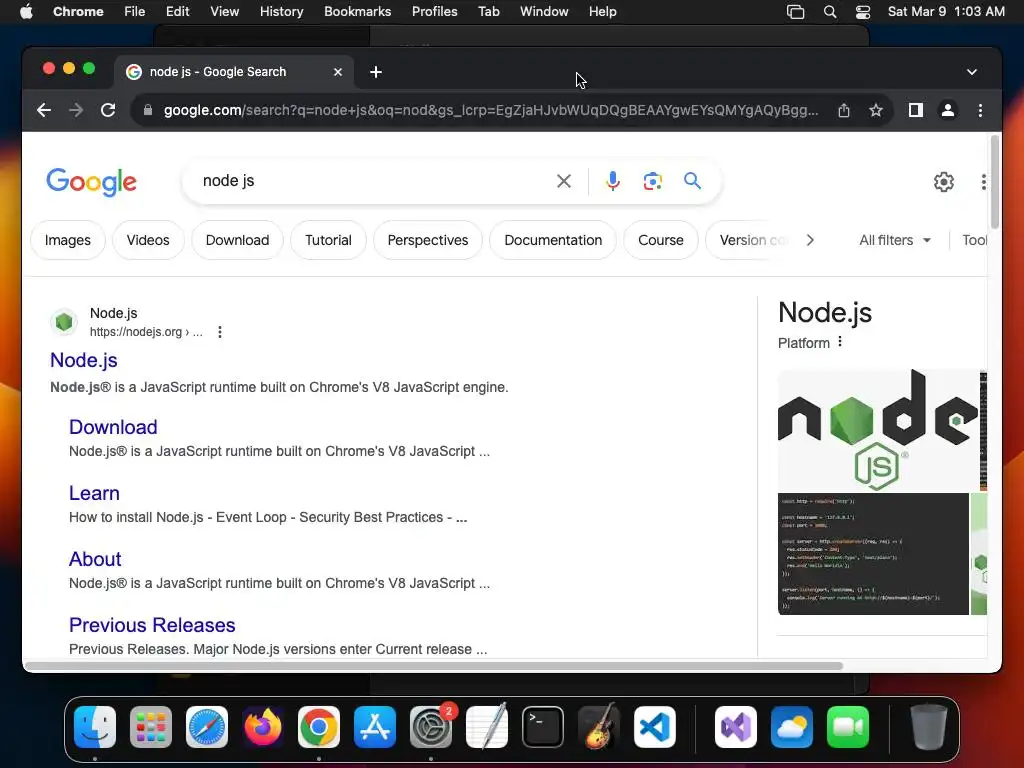Open the Trash in the Dock
Screen dimensions: 1024x768
point(929,727)
